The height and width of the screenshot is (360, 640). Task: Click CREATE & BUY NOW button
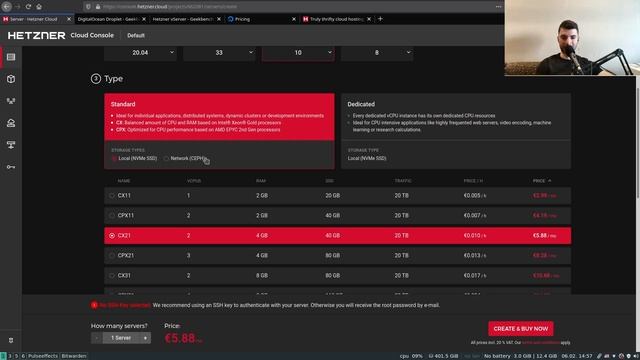tap(521, 329)
